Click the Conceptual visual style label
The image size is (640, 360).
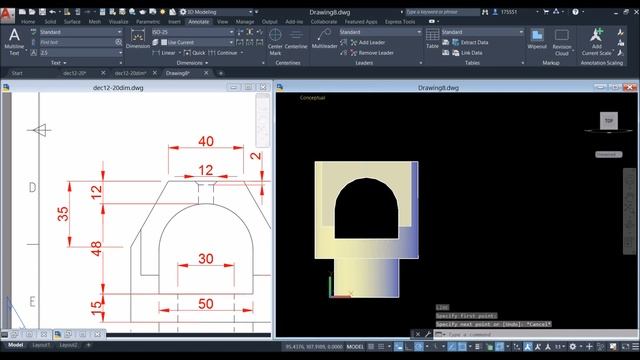click(x=313, y=98)
